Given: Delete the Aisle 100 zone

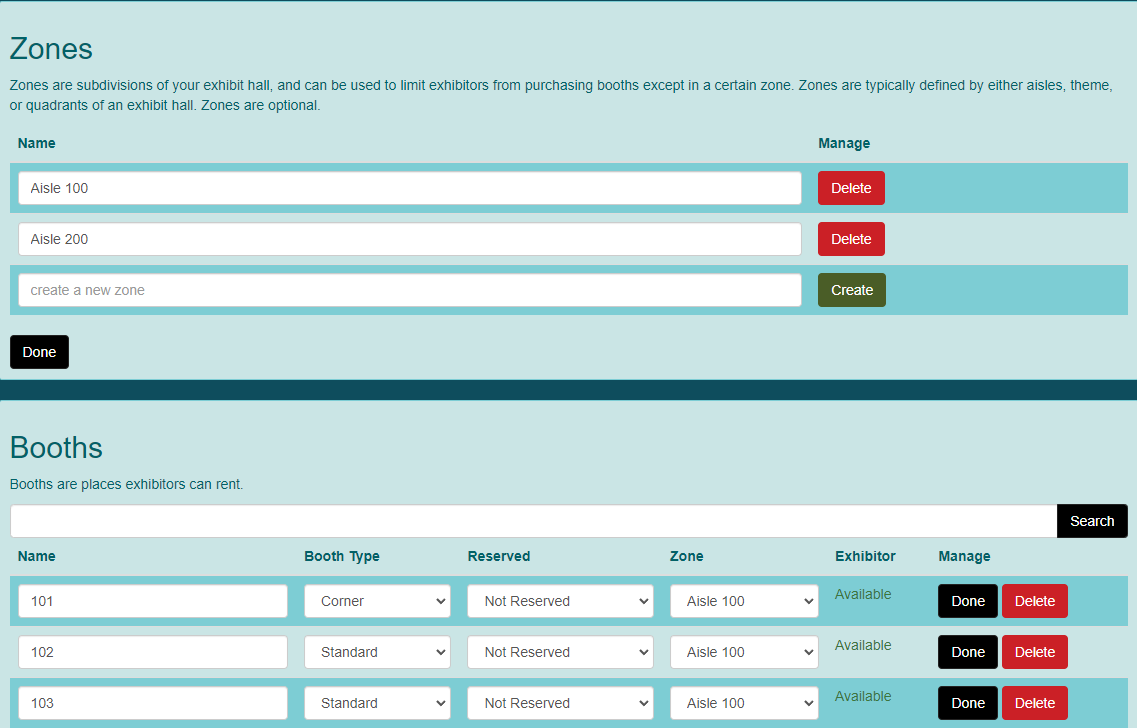Looking at the screenshot, I should (x=851, y=188).
